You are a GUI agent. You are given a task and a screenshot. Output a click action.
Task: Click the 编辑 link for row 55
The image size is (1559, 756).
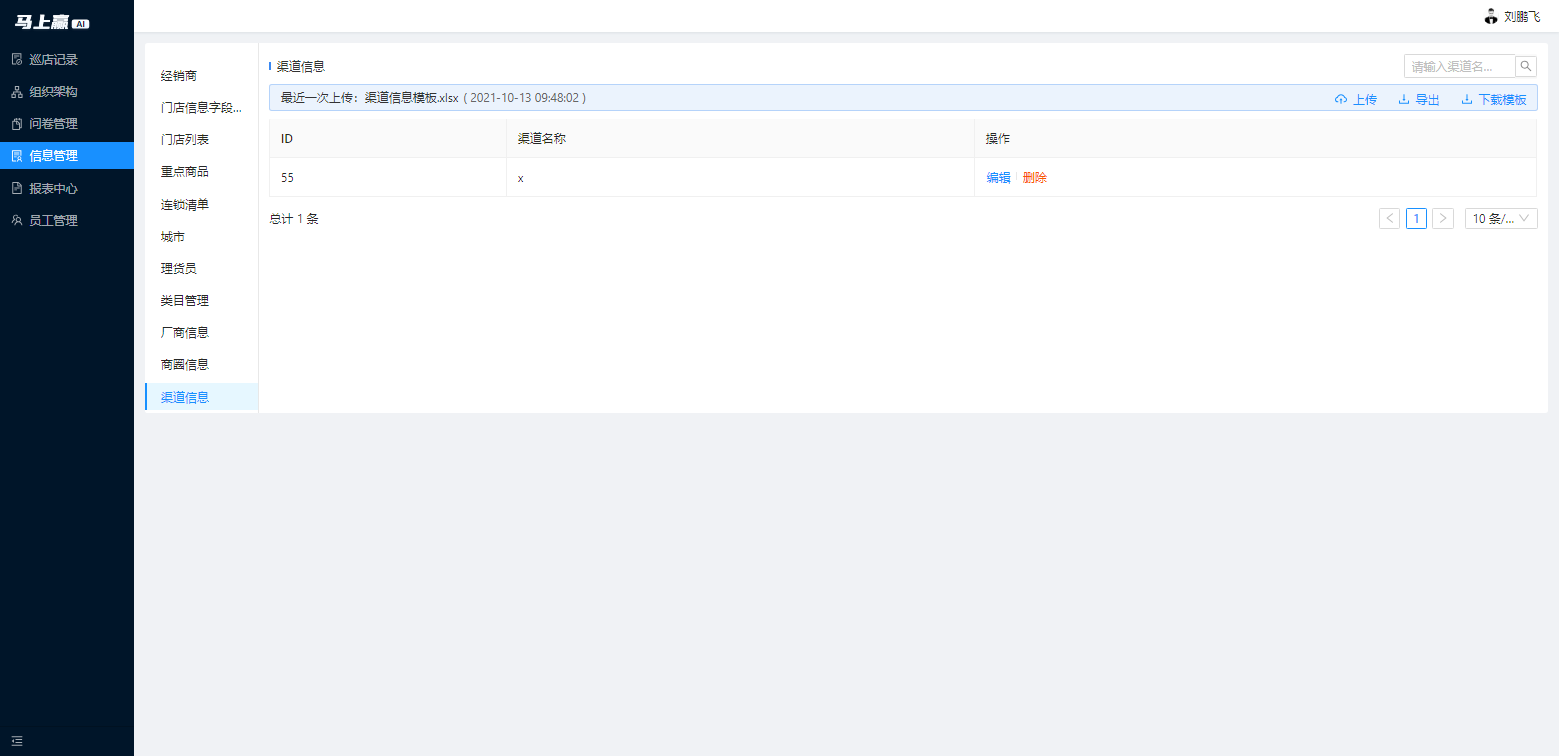997,177
